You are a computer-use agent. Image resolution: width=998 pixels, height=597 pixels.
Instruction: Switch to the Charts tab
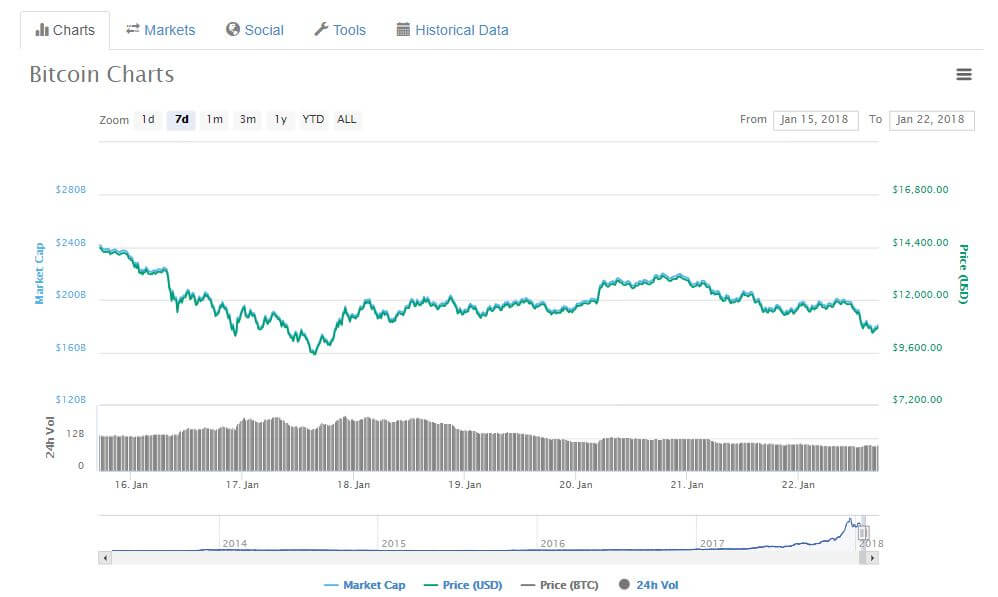coord(65,30)
